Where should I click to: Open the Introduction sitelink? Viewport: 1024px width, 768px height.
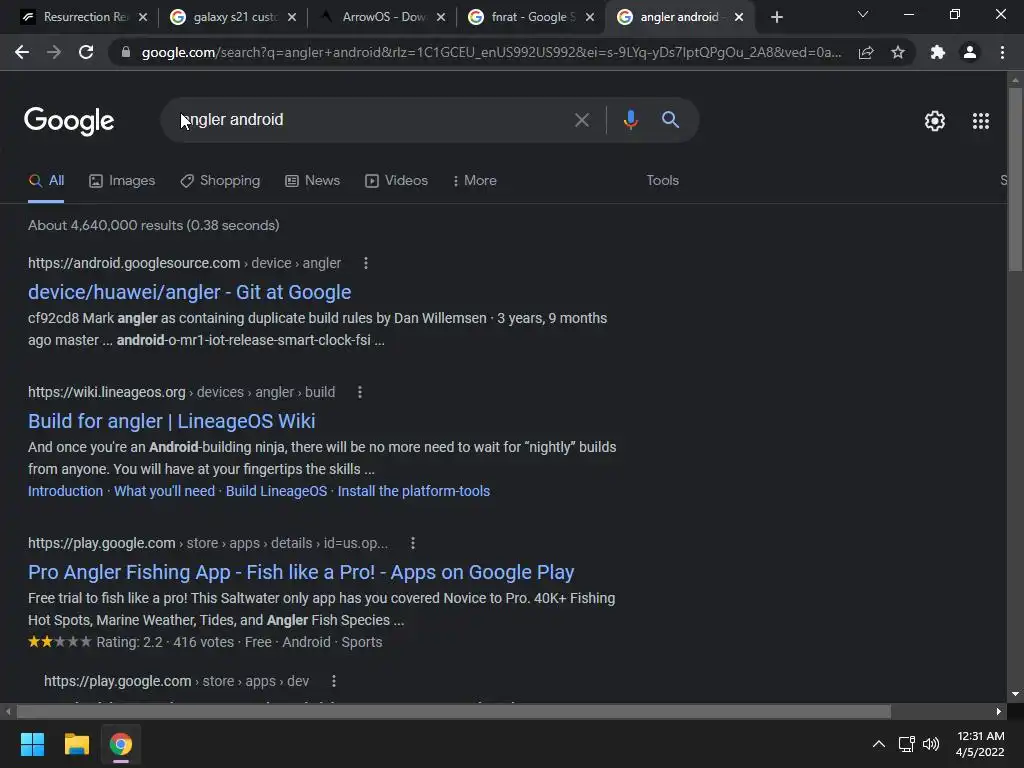[x=65, y=491]
